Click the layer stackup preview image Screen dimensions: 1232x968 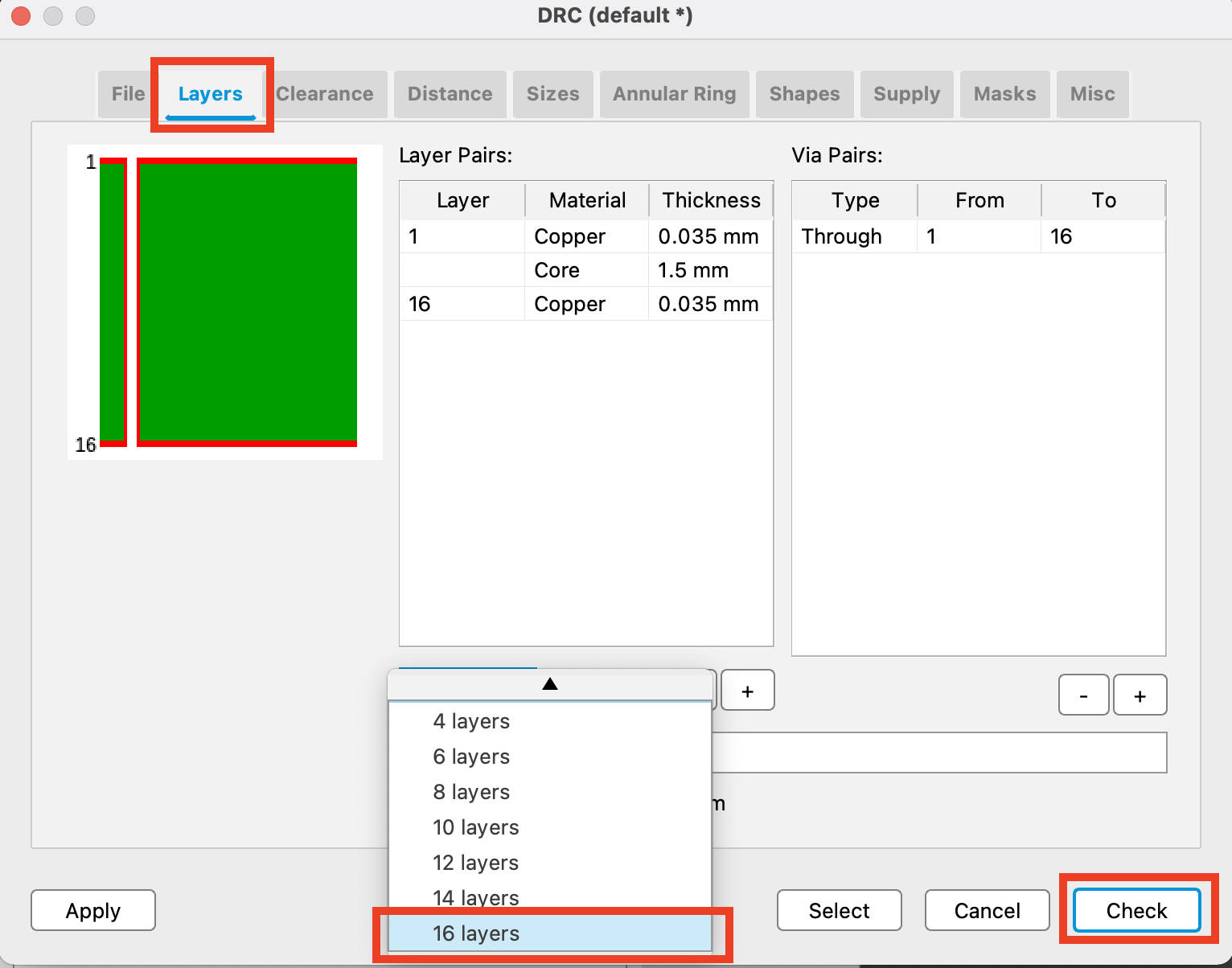tap(225, 301)
